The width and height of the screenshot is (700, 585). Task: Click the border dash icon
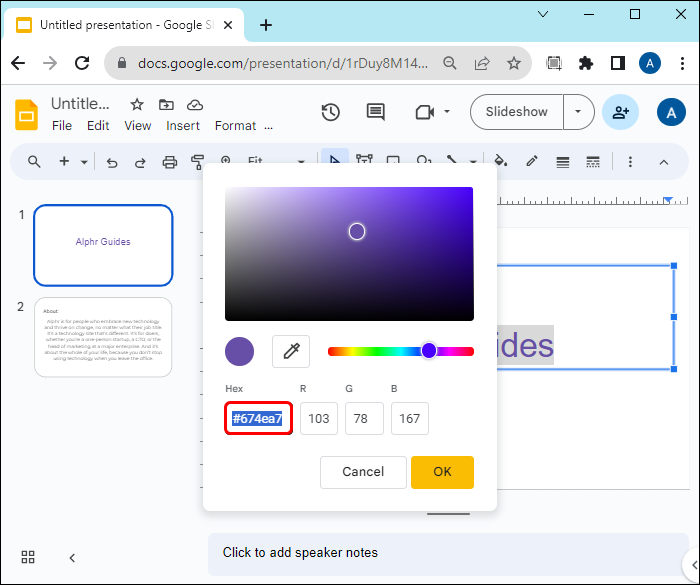coord(593,162)
